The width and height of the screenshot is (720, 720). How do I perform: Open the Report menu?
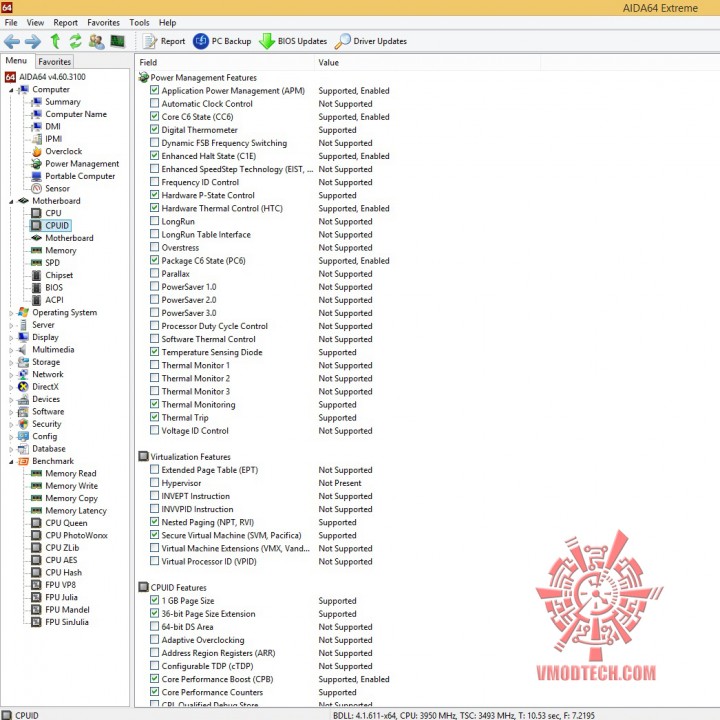click(x=66, y=22)
